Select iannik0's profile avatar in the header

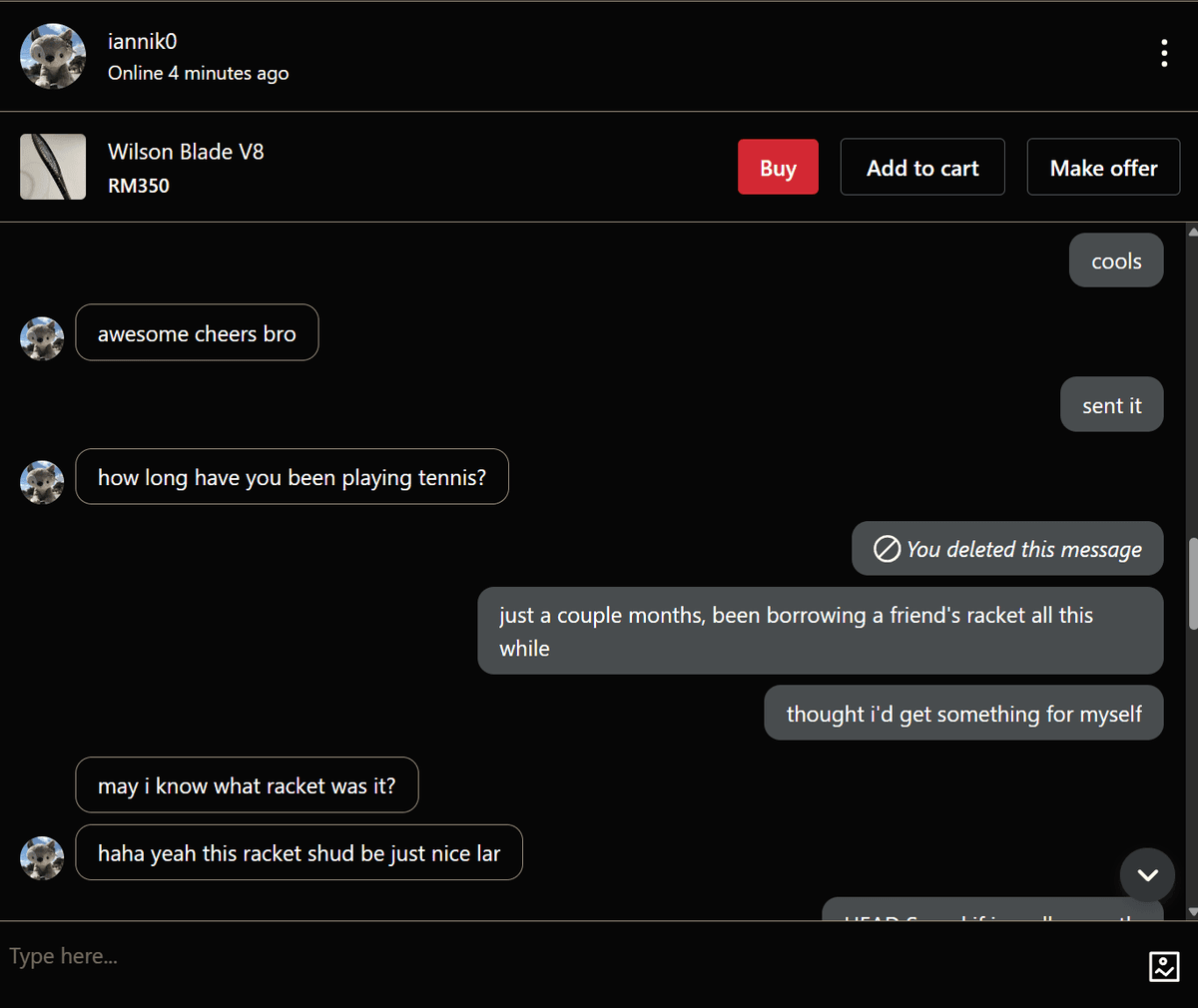pyautogui.click(x=52, y=56)
